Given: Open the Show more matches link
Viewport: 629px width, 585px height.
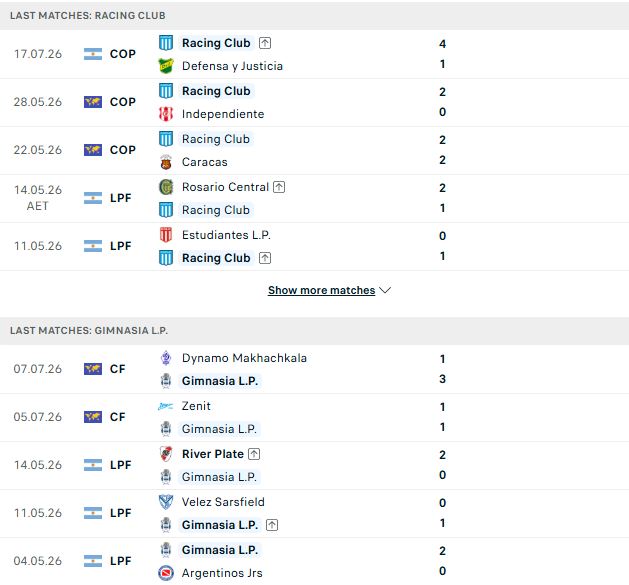Looking at the screenshot, I should coord(321,290).
